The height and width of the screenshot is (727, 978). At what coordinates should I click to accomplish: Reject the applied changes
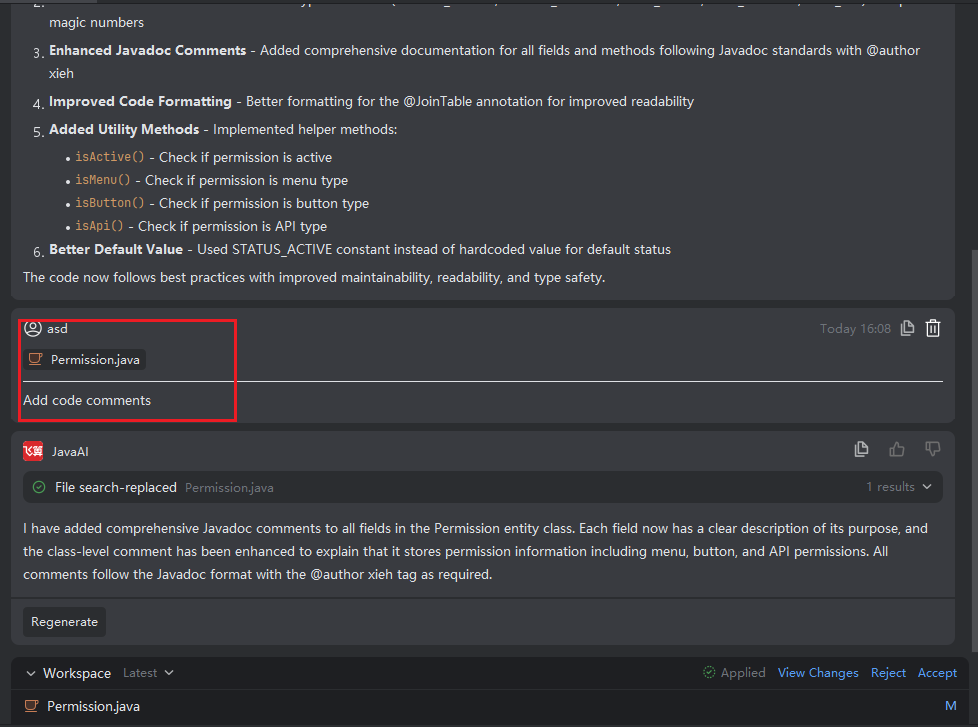pos(888,673)
